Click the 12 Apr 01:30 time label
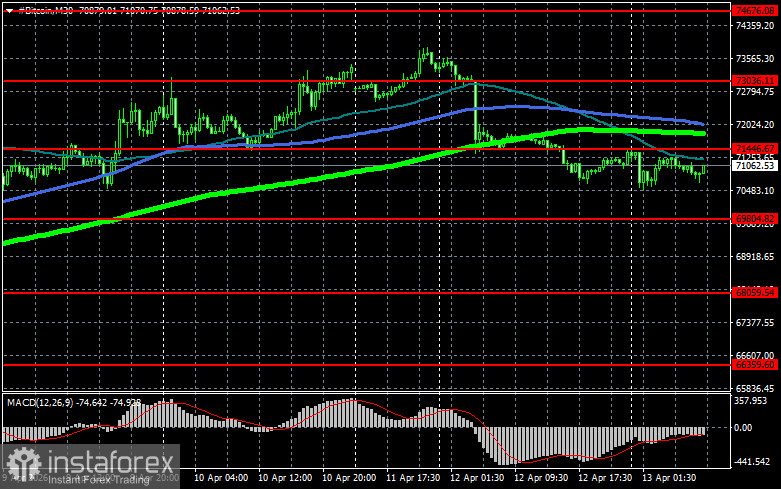This screenshot has width=781, height=489. pyautogui.click(x=477, y=478)
